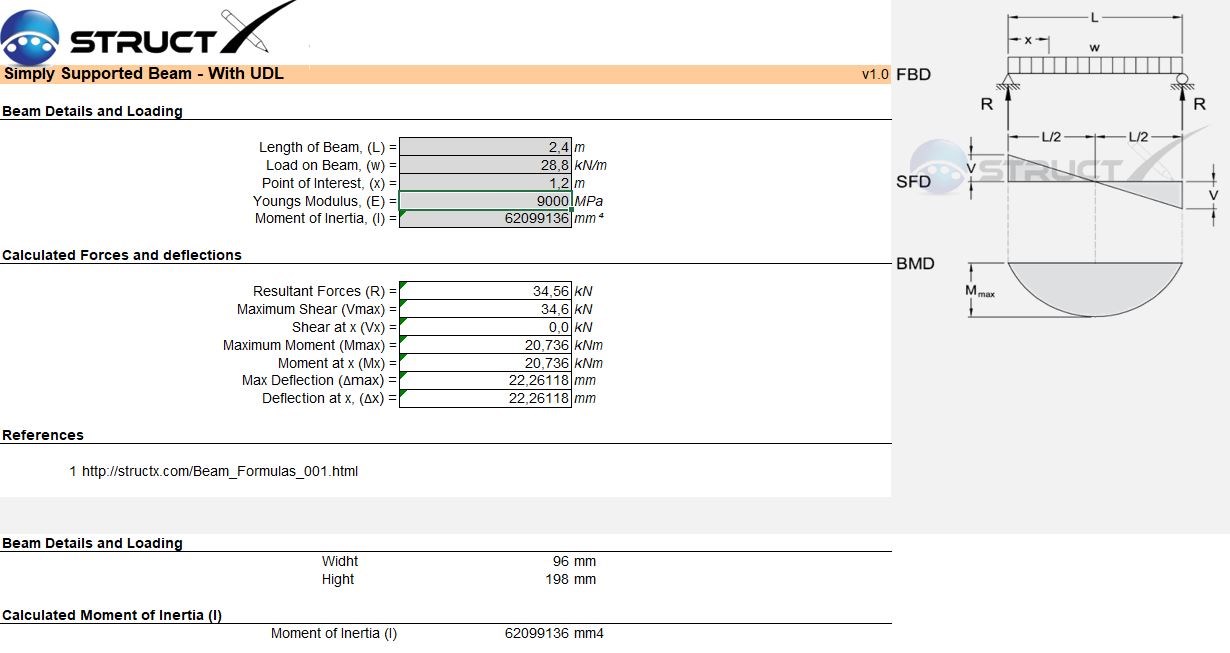The image size is (1230, 653).
Task: Click the Maximum Shear result cell
Action: (485, 309)
